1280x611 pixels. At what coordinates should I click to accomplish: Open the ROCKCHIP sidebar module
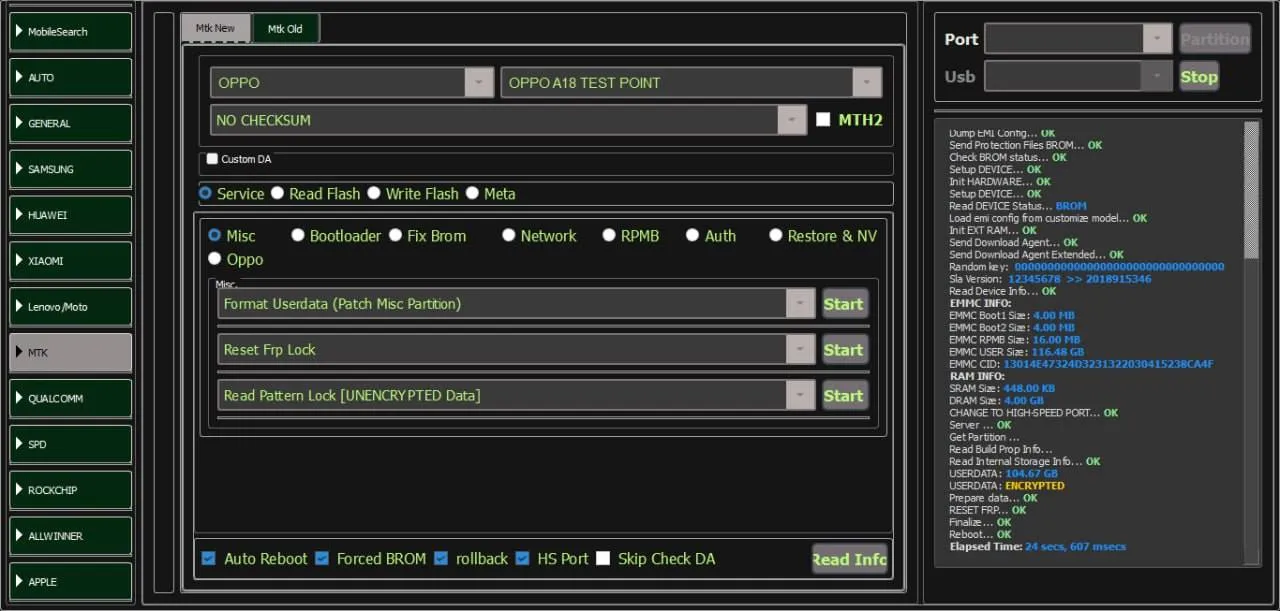click(x=71, y=490)
